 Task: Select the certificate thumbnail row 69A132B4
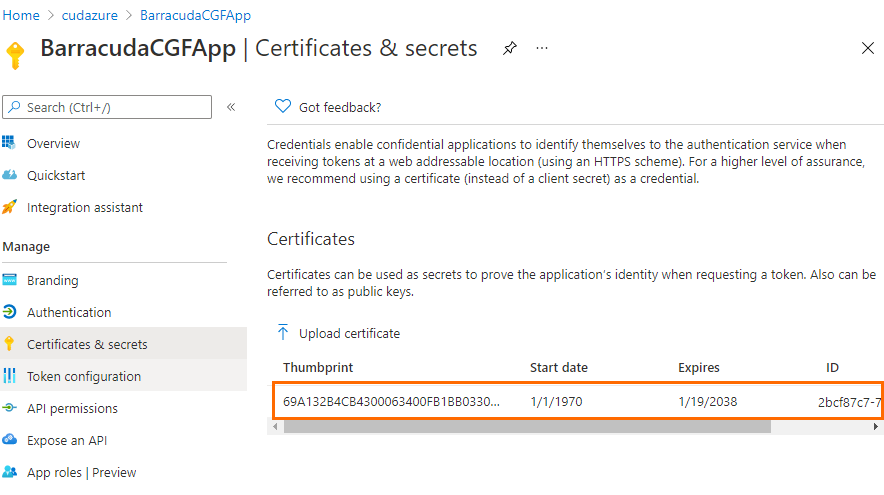pyautogui.click(x=392, y=402)
